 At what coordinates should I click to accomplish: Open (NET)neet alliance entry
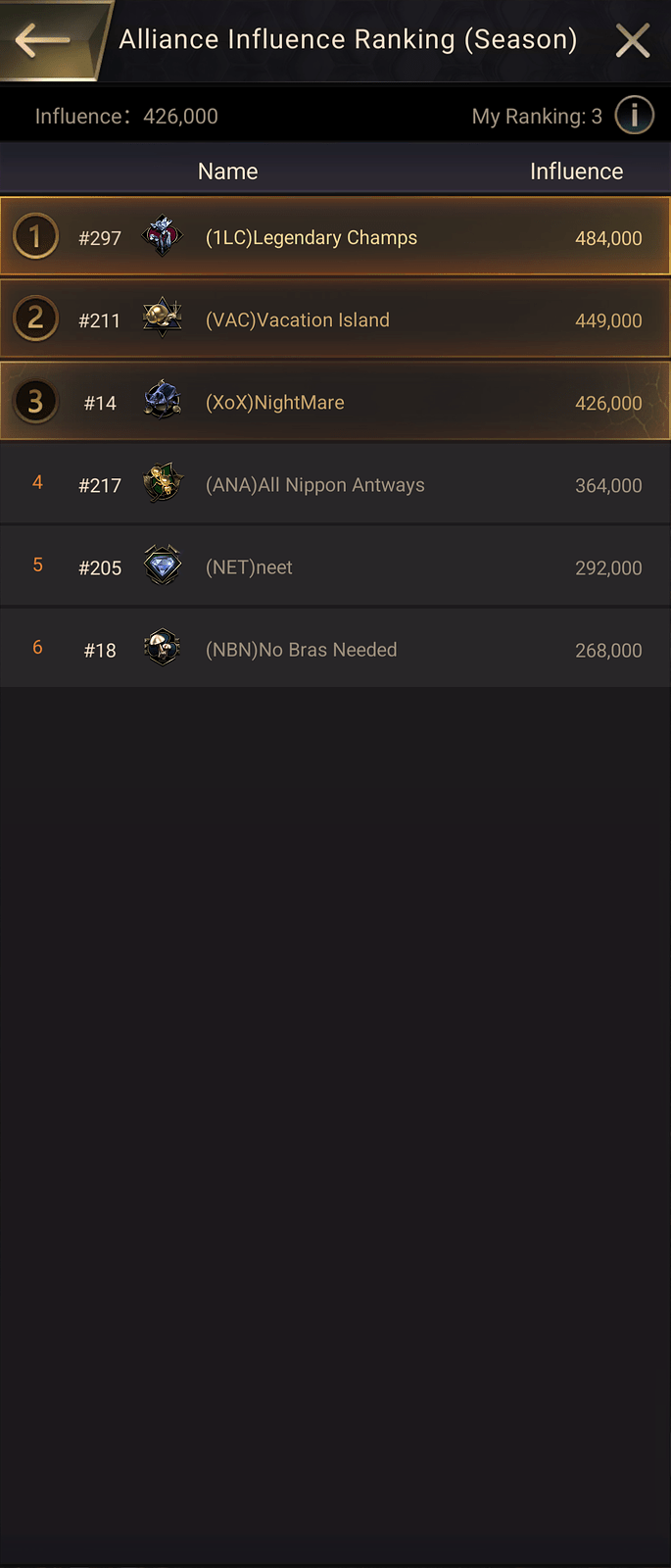335,566
